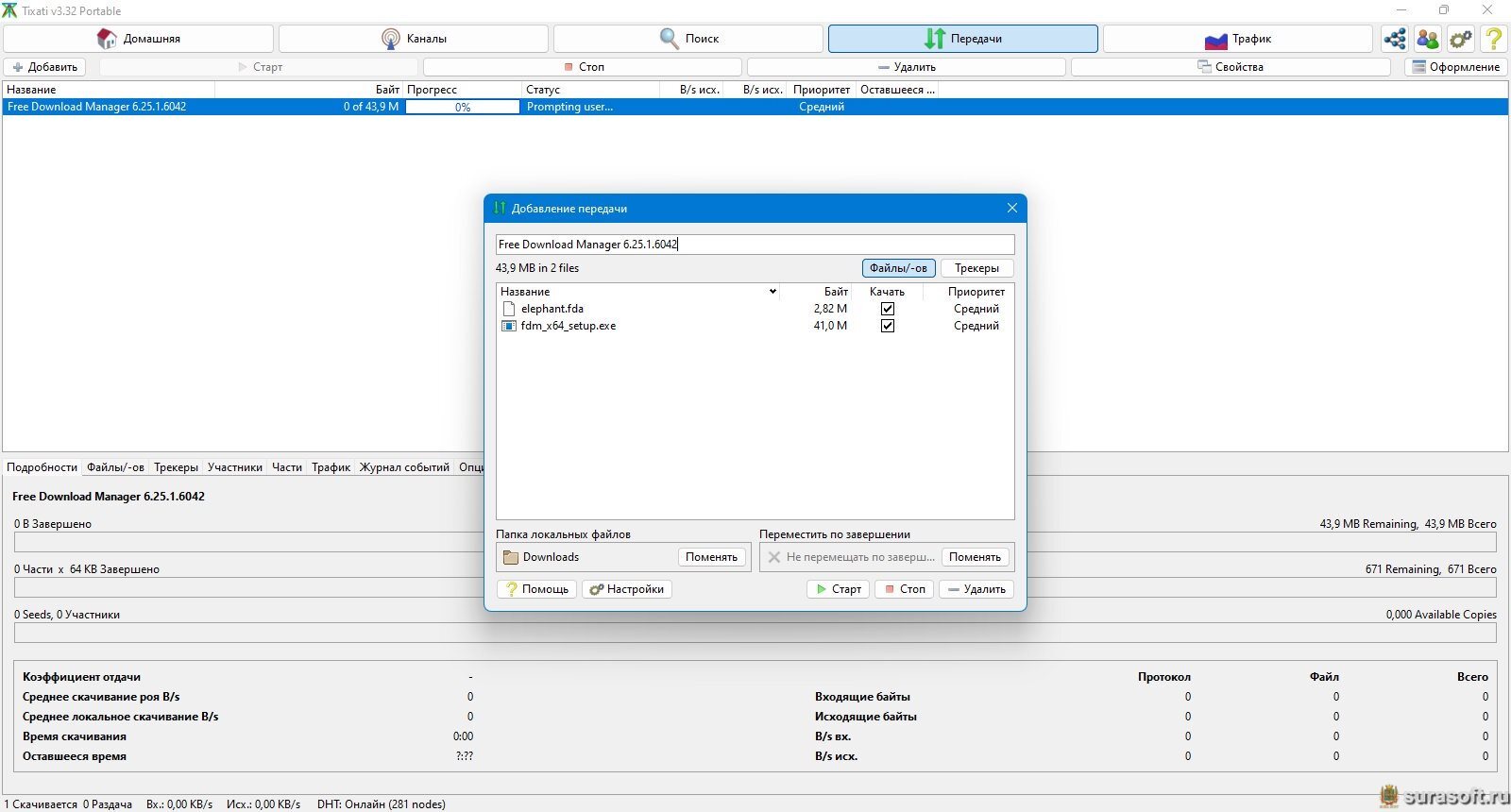Open the Участники tab

(x=235, y=467)
